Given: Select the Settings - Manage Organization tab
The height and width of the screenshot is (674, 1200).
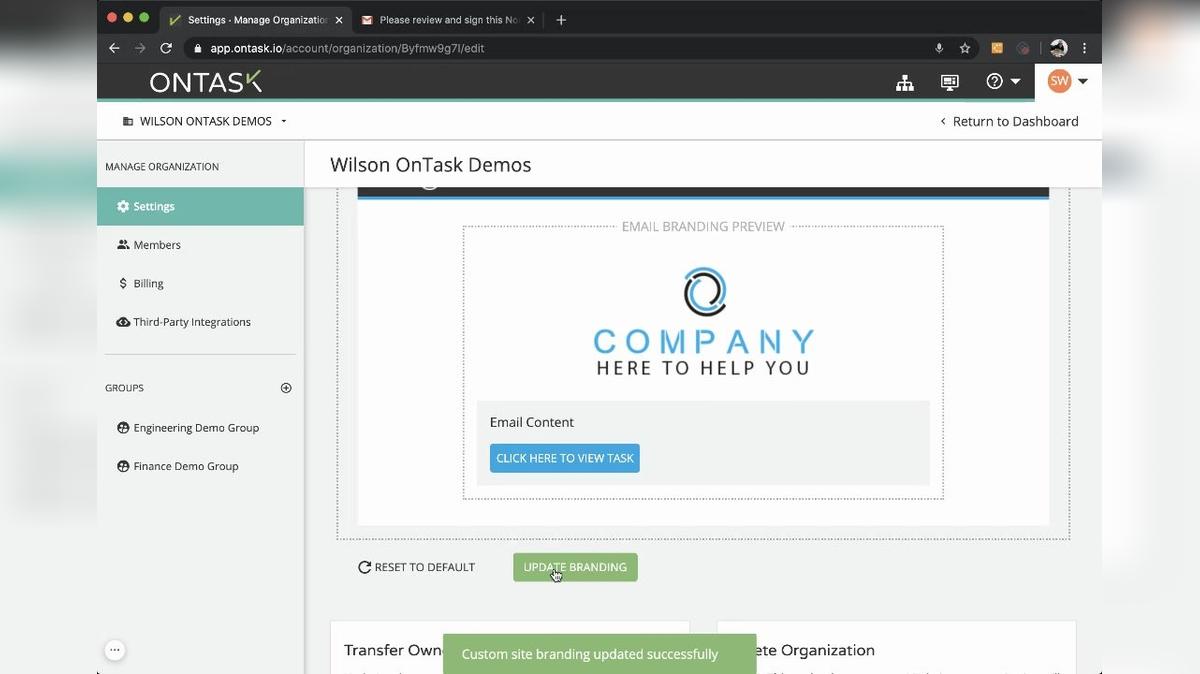Looking at the screenshot, I should (x=257, y=20).
